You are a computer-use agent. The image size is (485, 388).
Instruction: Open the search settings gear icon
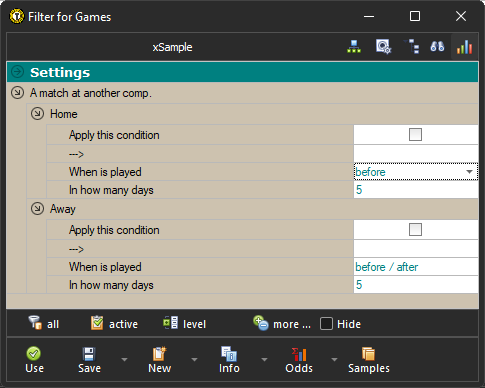(383, 47)
